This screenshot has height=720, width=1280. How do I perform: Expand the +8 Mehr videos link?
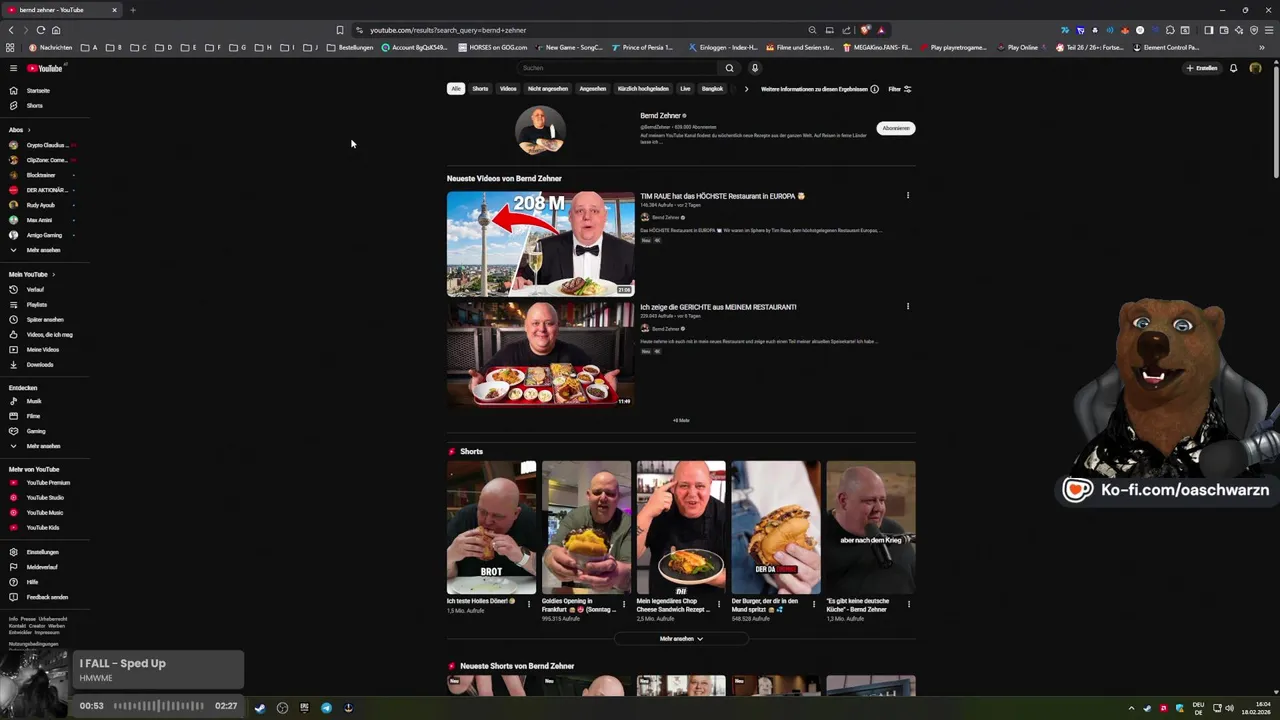pos(681,420)
